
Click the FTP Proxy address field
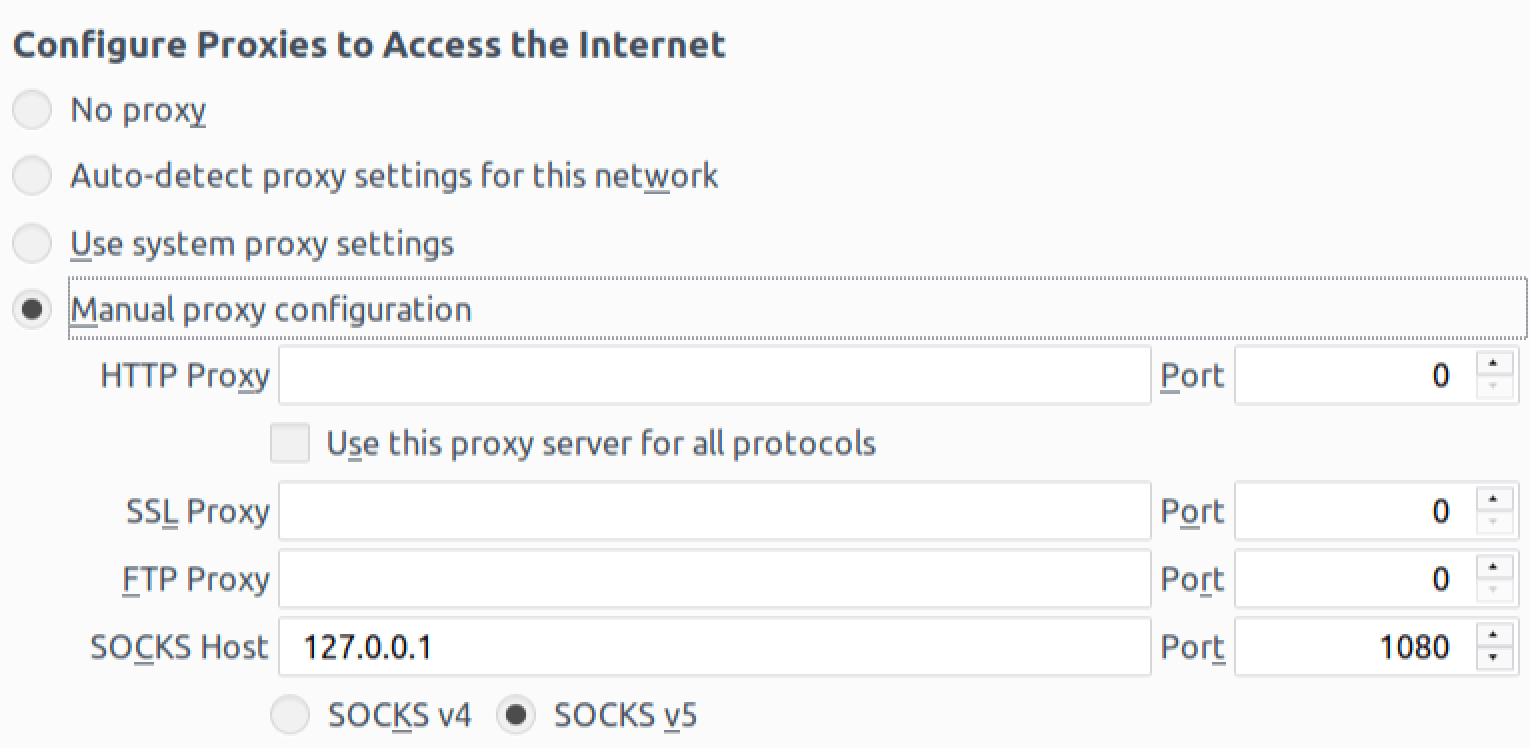715,579
